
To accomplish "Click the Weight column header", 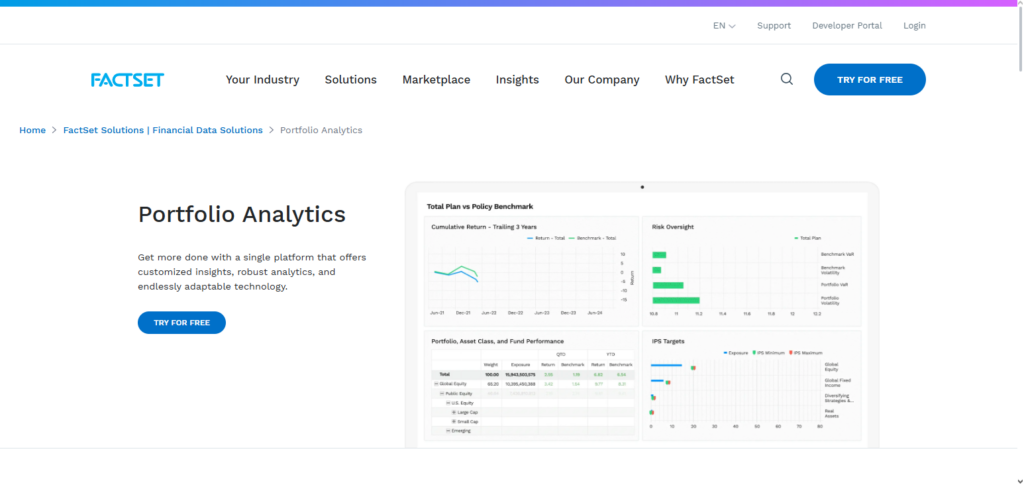I will click(491, 364).
